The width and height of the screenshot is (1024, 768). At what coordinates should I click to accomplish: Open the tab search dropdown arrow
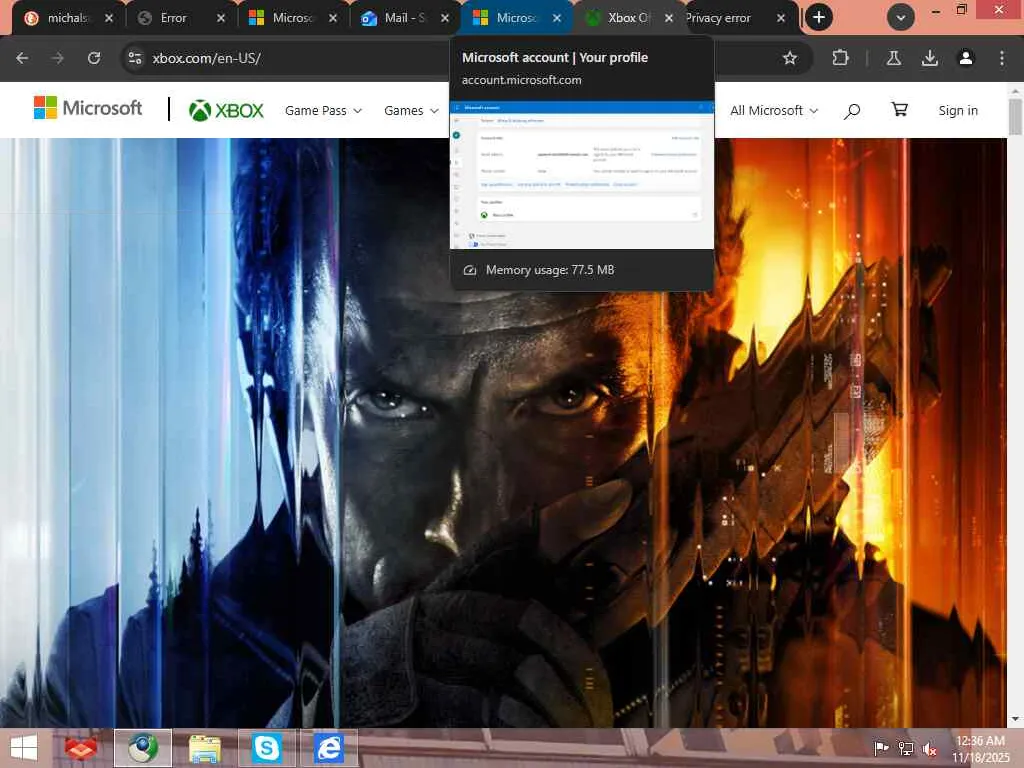901,18
